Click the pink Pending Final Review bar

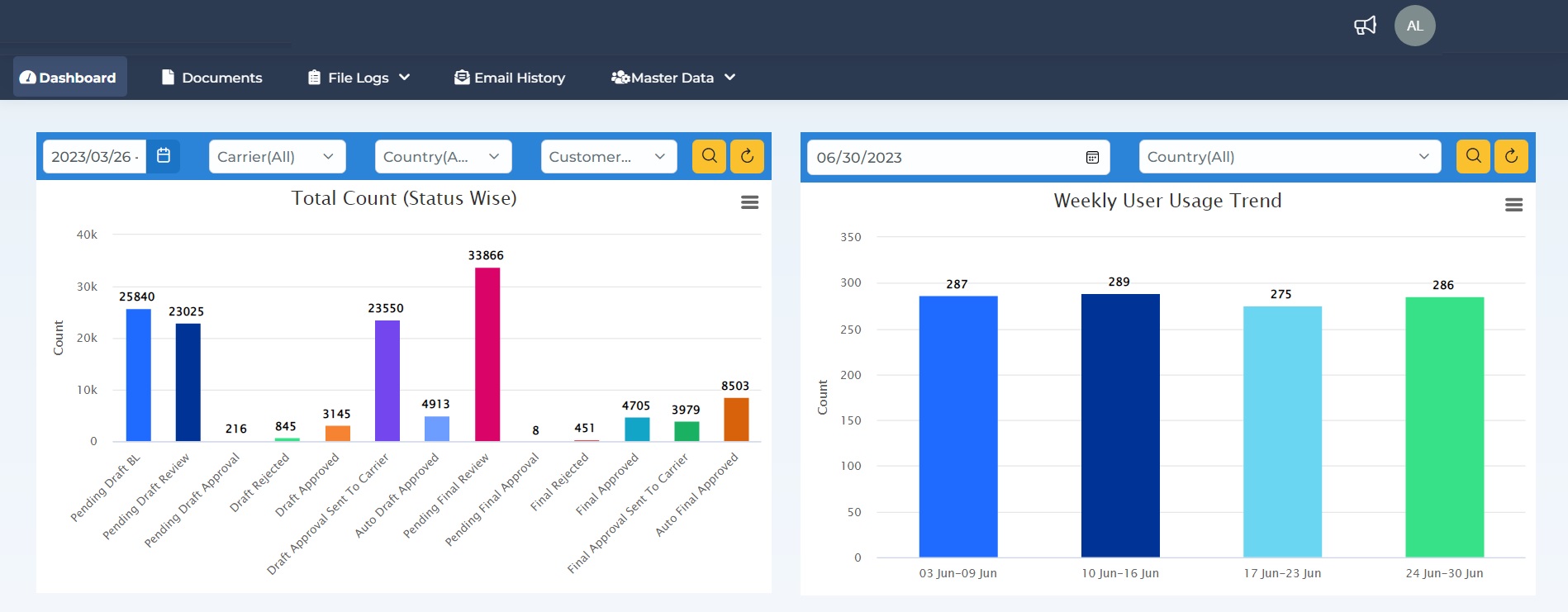[x=487, y=355]
